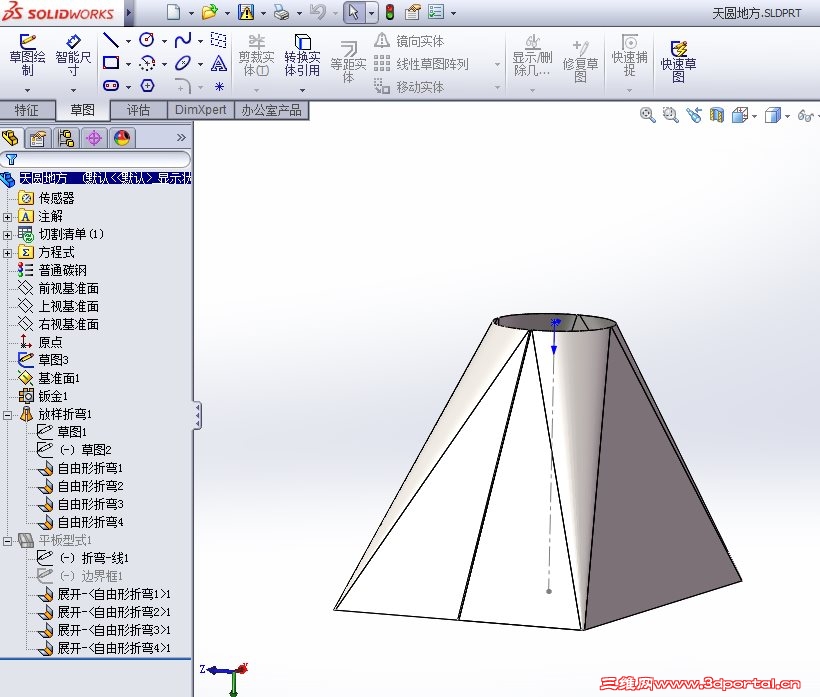The width and height of the screenshot is (820, 697).
Task: Click the 镜向实体 mirror entities button
Action: pyautogui.click(x=409, y=41)
